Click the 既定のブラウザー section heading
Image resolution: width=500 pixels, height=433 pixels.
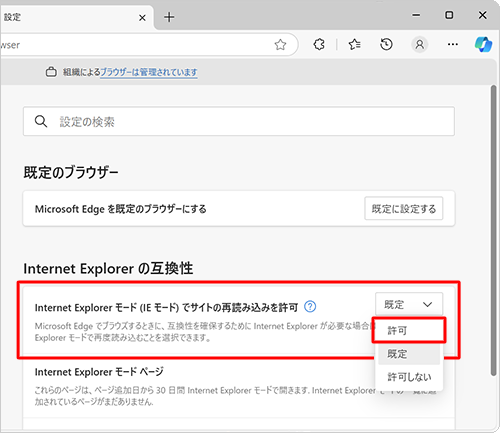click(71, 172)
